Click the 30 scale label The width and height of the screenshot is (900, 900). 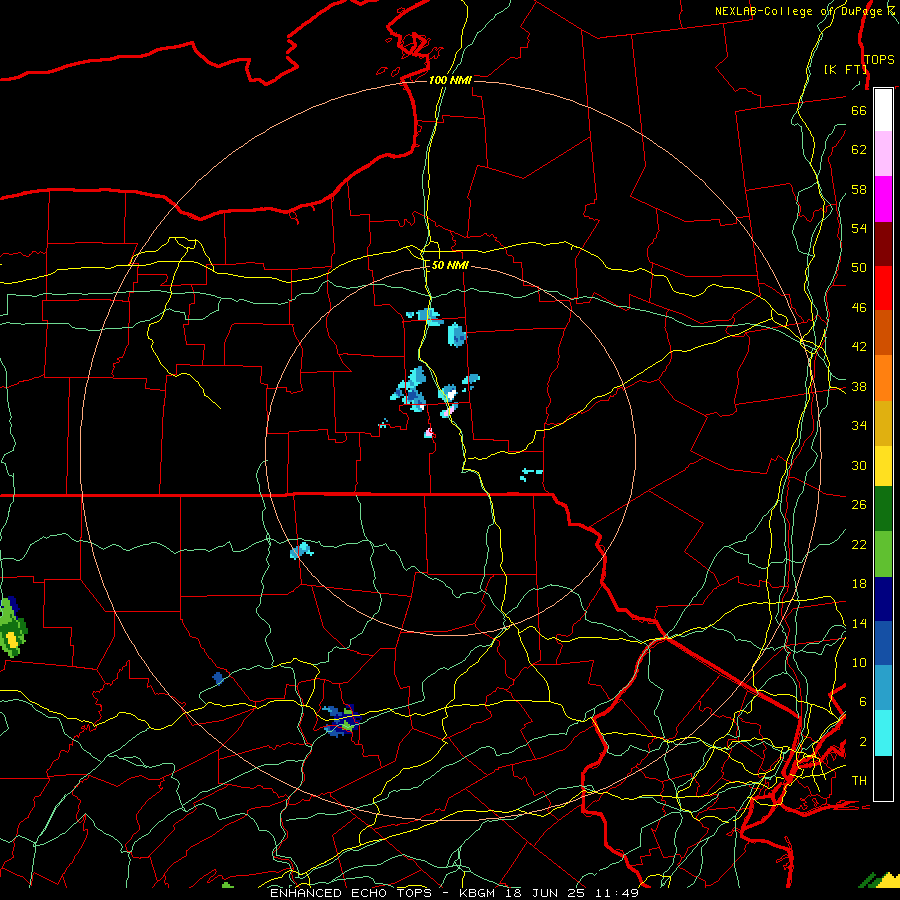pos(859,465)
